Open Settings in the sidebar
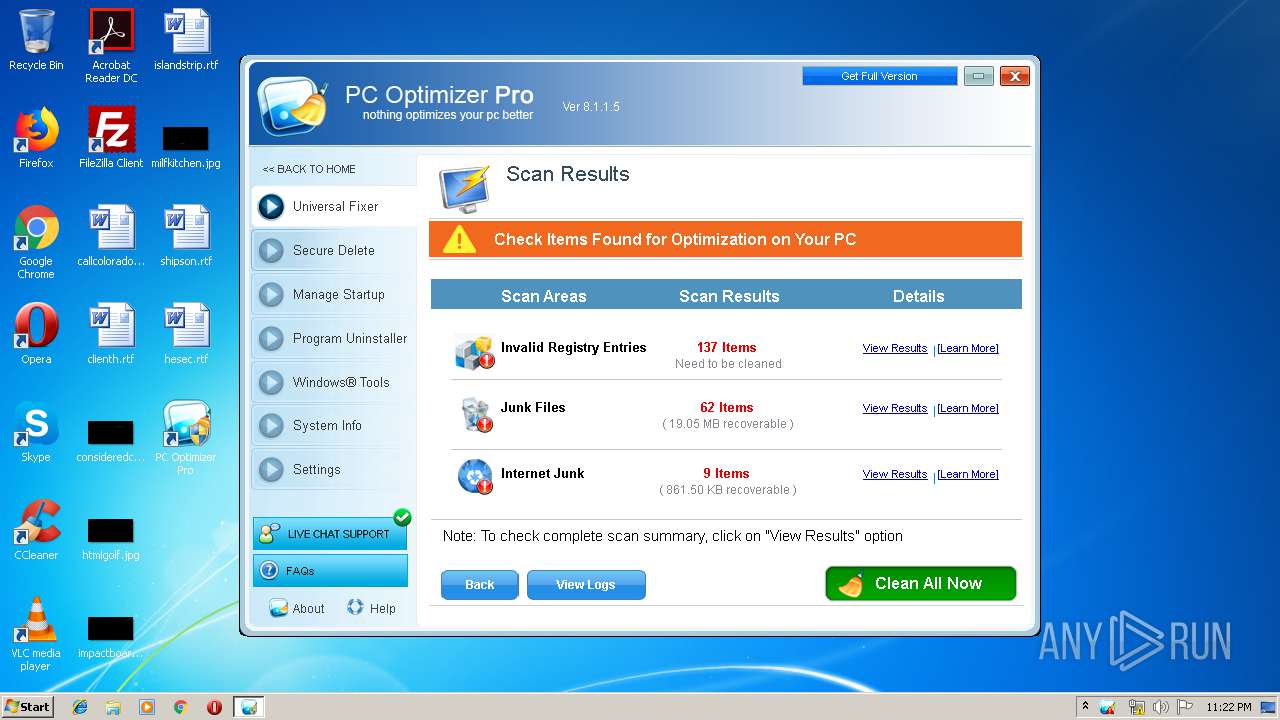Image resolution: width=1280 pixels, height=720 pixels. tap(334, 469)
